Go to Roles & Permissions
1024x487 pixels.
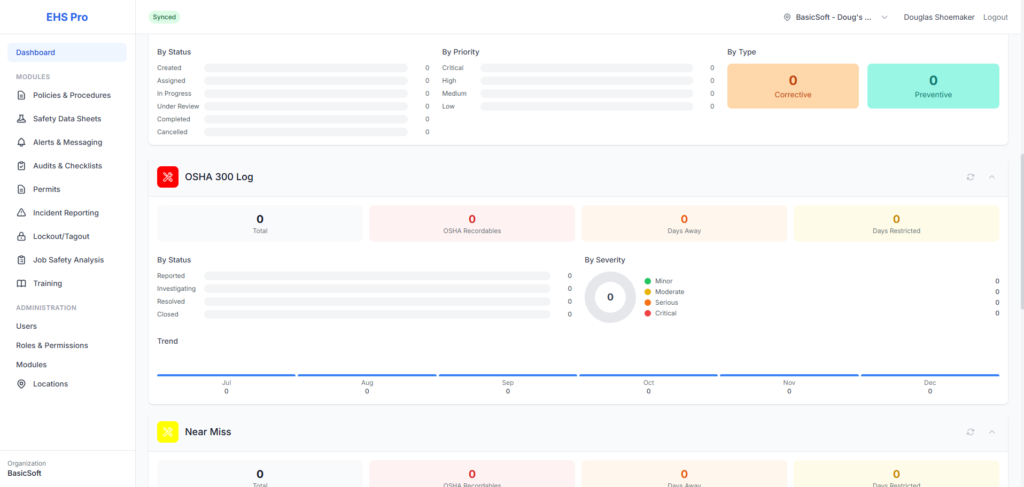coord(52,345)
